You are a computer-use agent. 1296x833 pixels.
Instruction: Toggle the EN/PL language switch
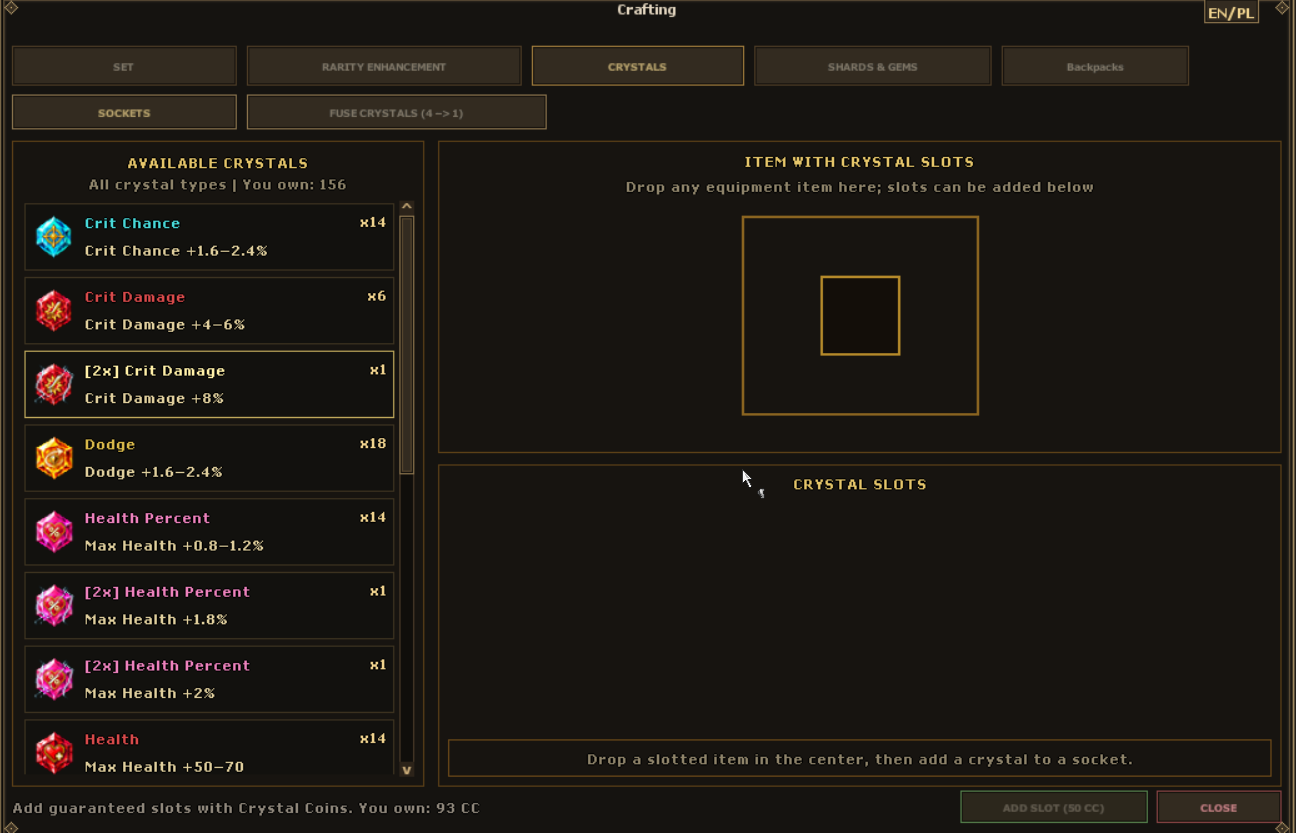click(x=1231, y=12)
